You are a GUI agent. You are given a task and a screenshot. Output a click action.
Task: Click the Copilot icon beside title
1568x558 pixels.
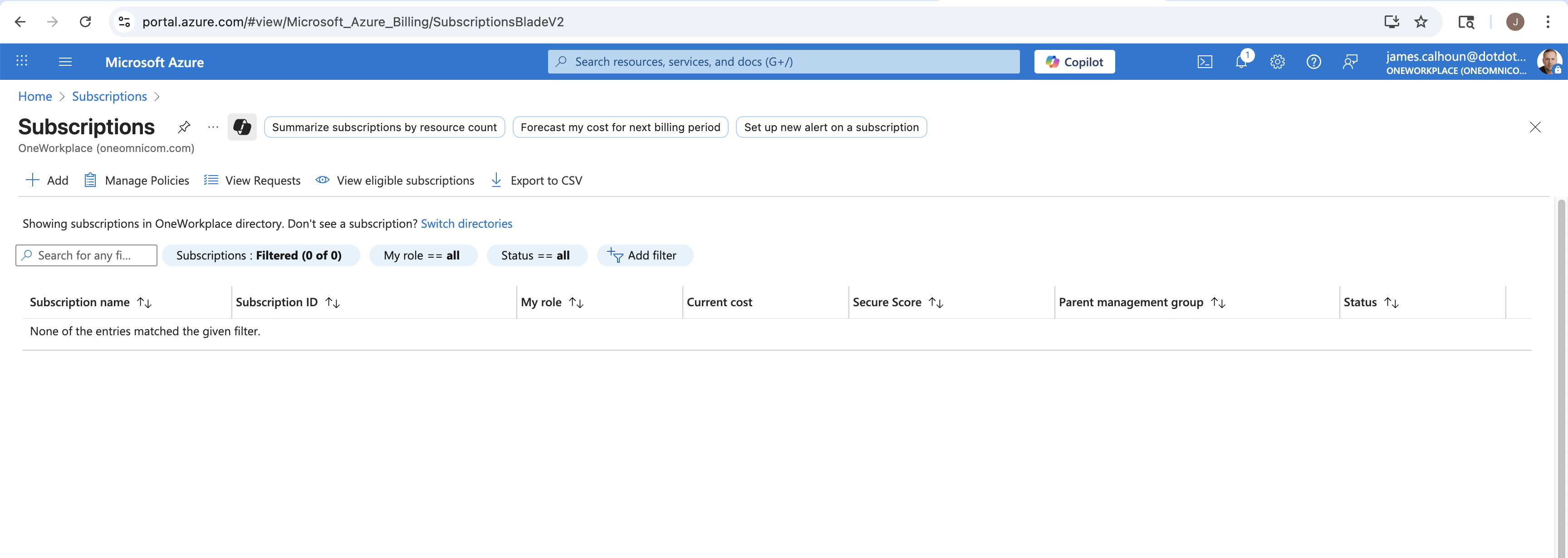click(x=242, y=127)
